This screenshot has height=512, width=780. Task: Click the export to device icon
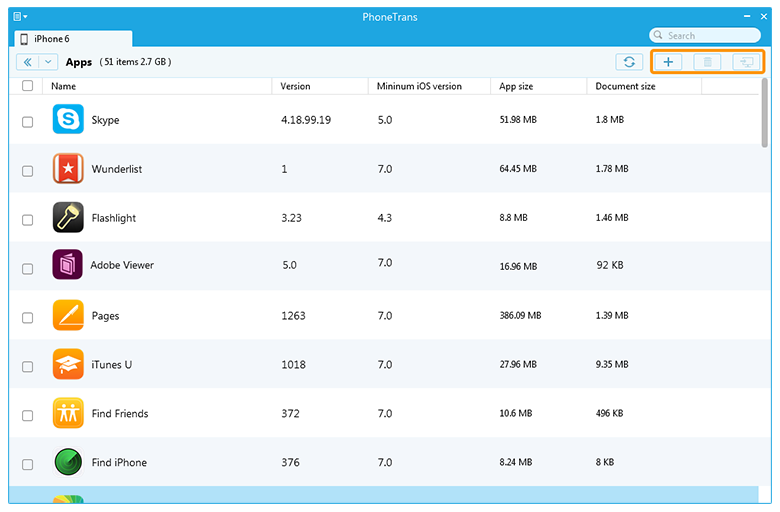[745, 62]
